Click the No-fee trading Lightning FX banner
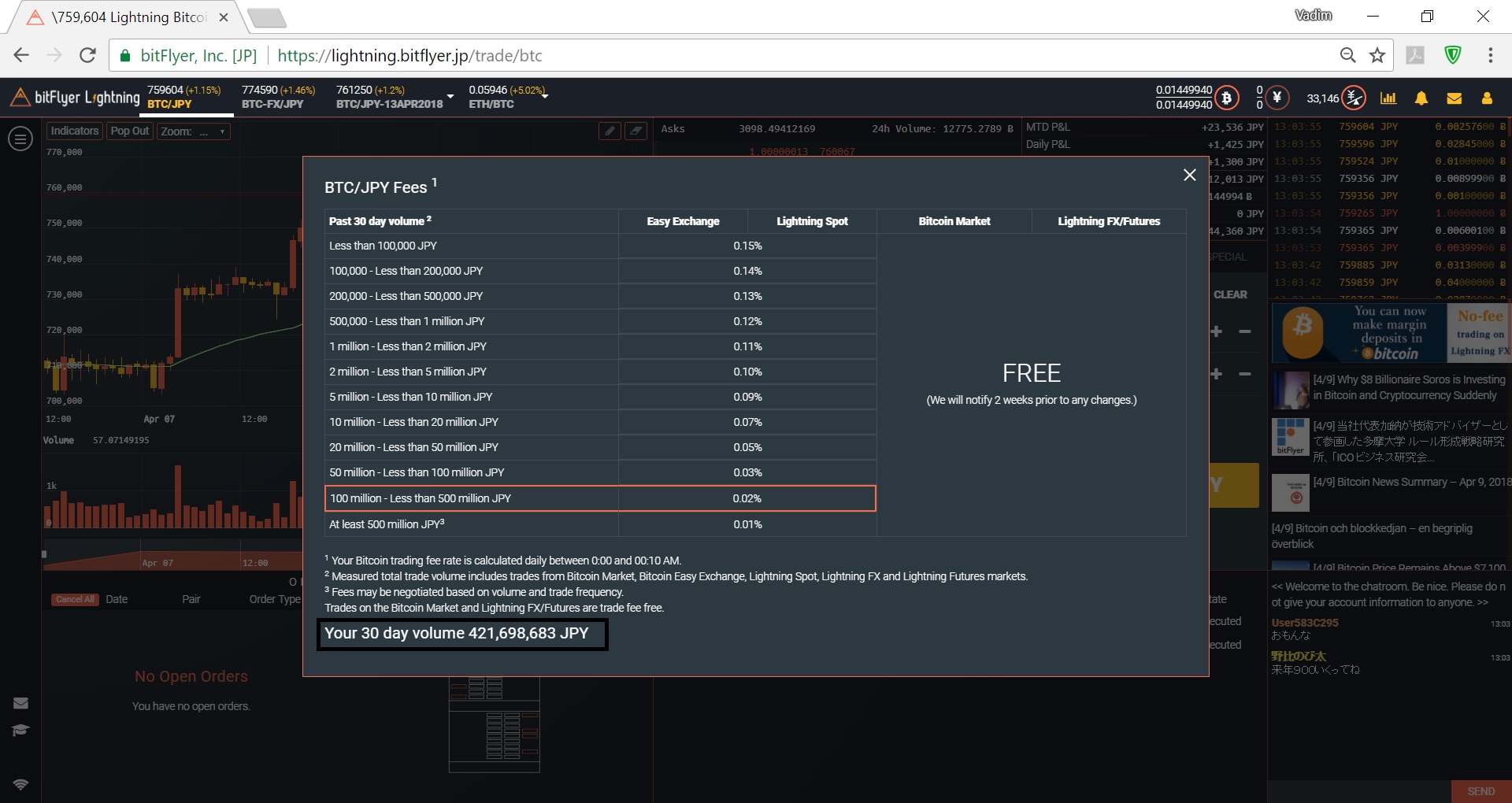 tap(1479, 333)
